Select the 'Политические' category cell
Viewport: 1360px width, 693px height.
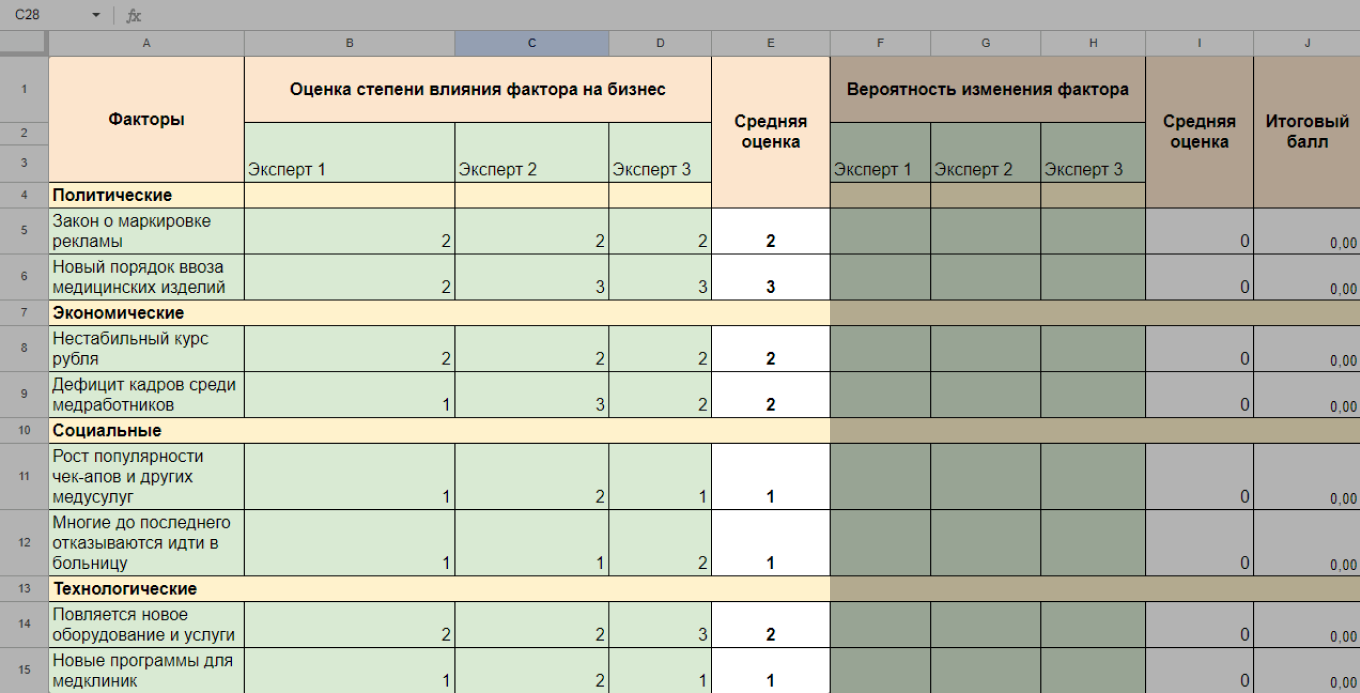click(146, 195)
